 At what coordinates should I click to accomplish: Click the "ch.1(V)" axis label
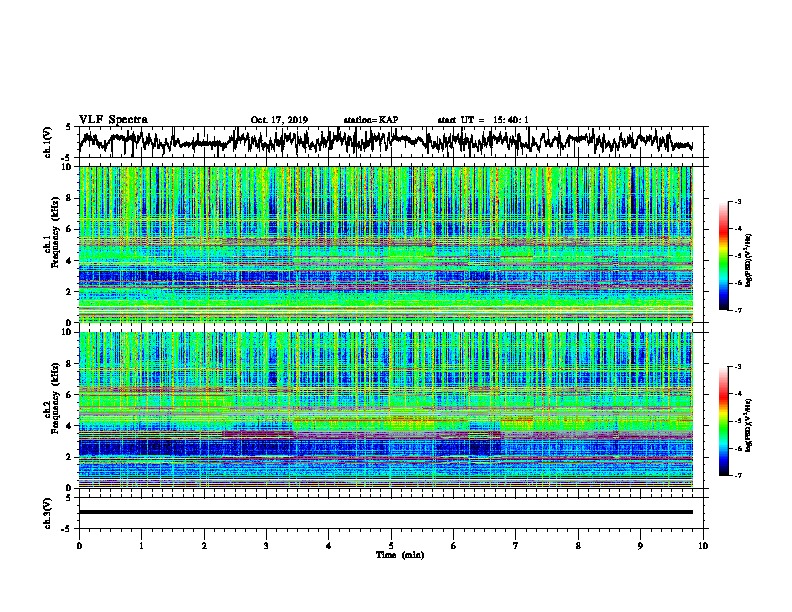pos(48,142)
